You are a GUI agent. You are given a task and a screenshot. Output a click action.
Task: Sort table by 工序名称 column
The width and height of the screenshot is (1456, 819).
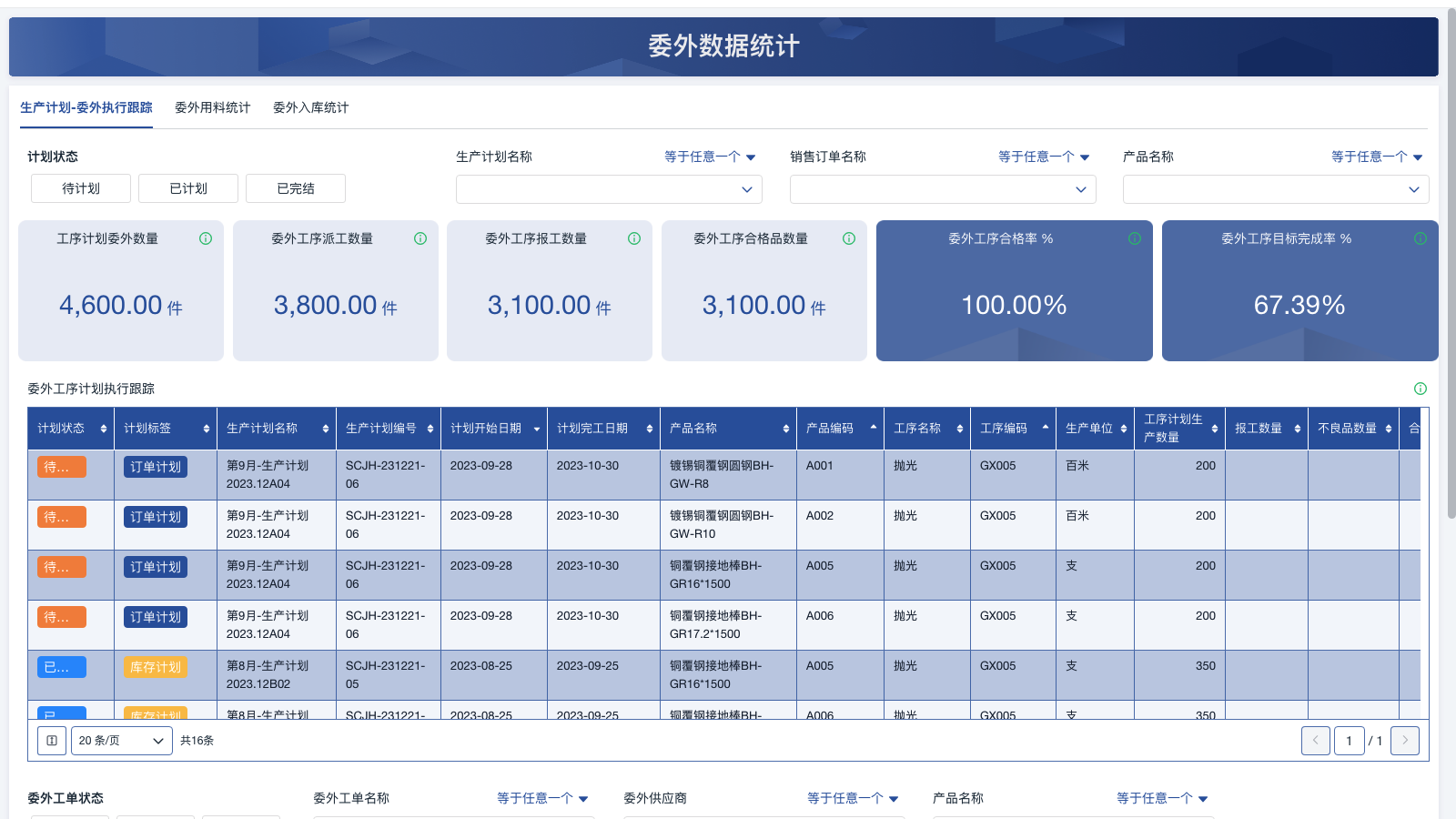click(960, 429)
